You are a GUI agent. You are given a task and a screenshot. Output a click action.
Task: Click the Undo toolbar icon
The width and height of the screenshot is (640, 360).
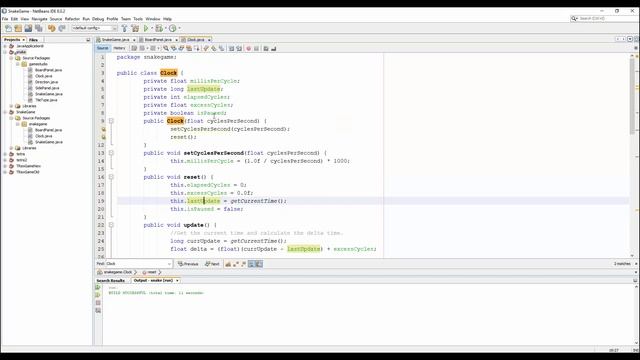click(x=51, y=28)
